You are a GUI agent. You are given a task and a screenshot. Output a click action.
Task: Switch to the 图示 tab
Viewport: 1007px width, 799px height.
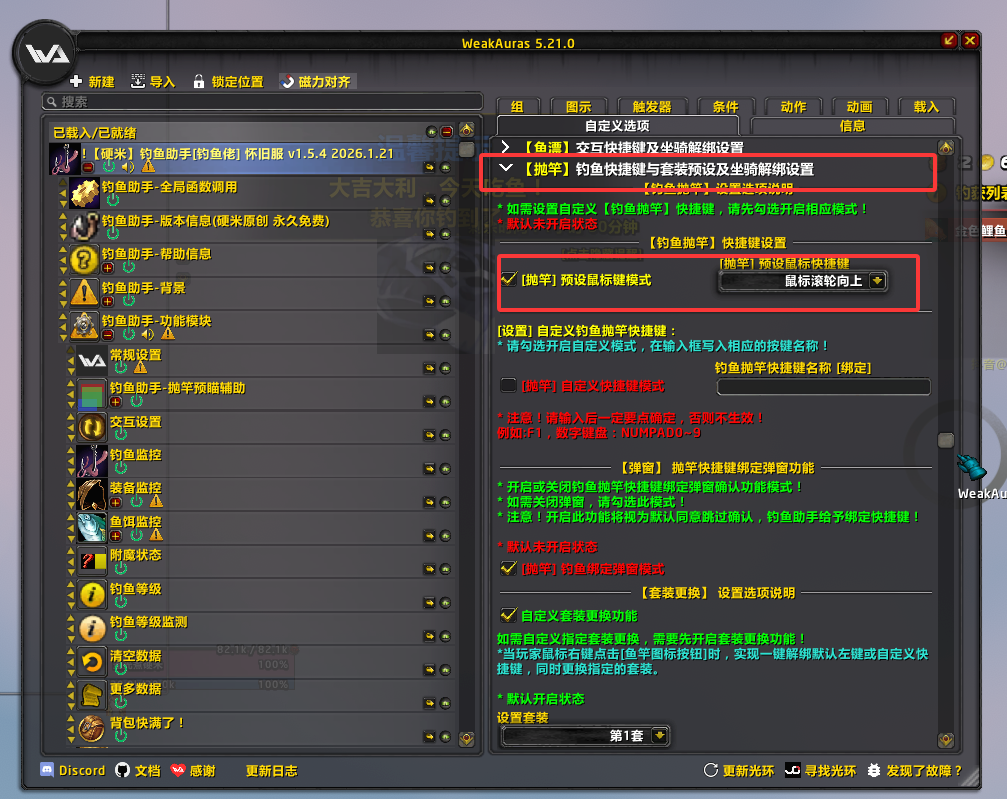click(578, 107)
